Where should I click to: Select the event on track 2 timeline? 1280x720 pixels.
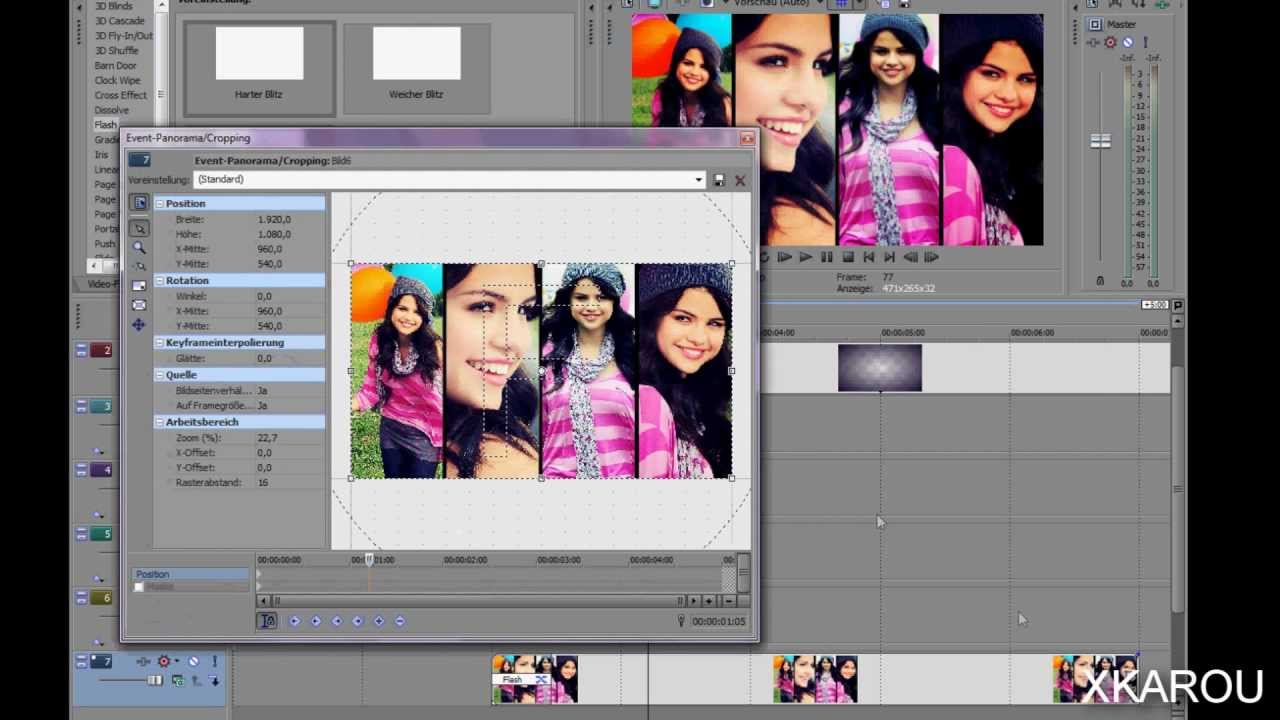(880, 367)
